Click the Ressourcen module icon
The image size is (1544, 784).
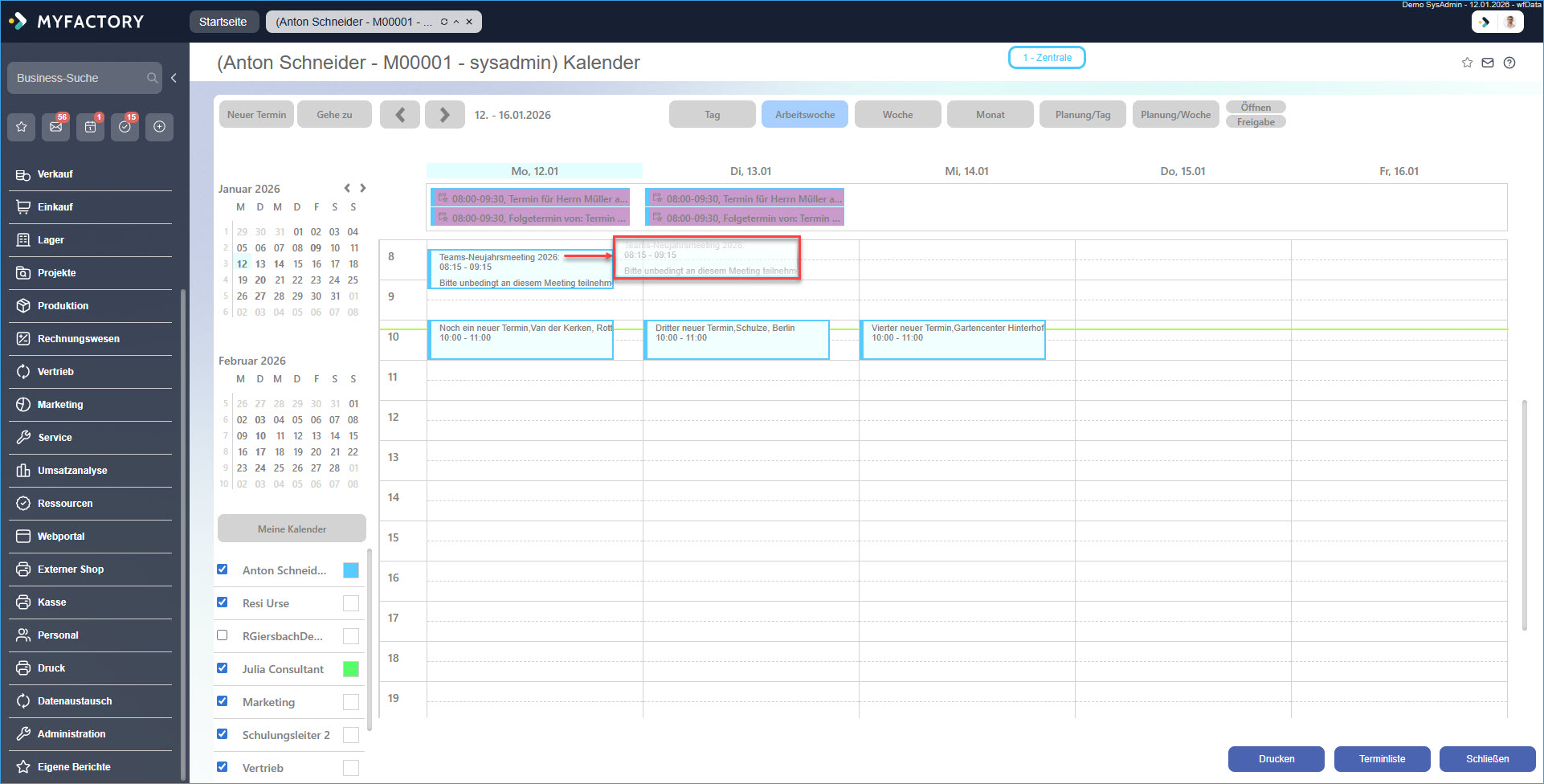[23, 504]
